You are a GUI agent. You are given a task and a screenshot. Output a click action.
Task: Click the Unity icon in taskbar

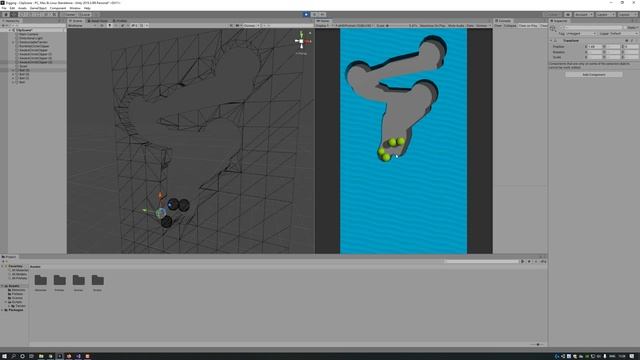tap(59, 356)
